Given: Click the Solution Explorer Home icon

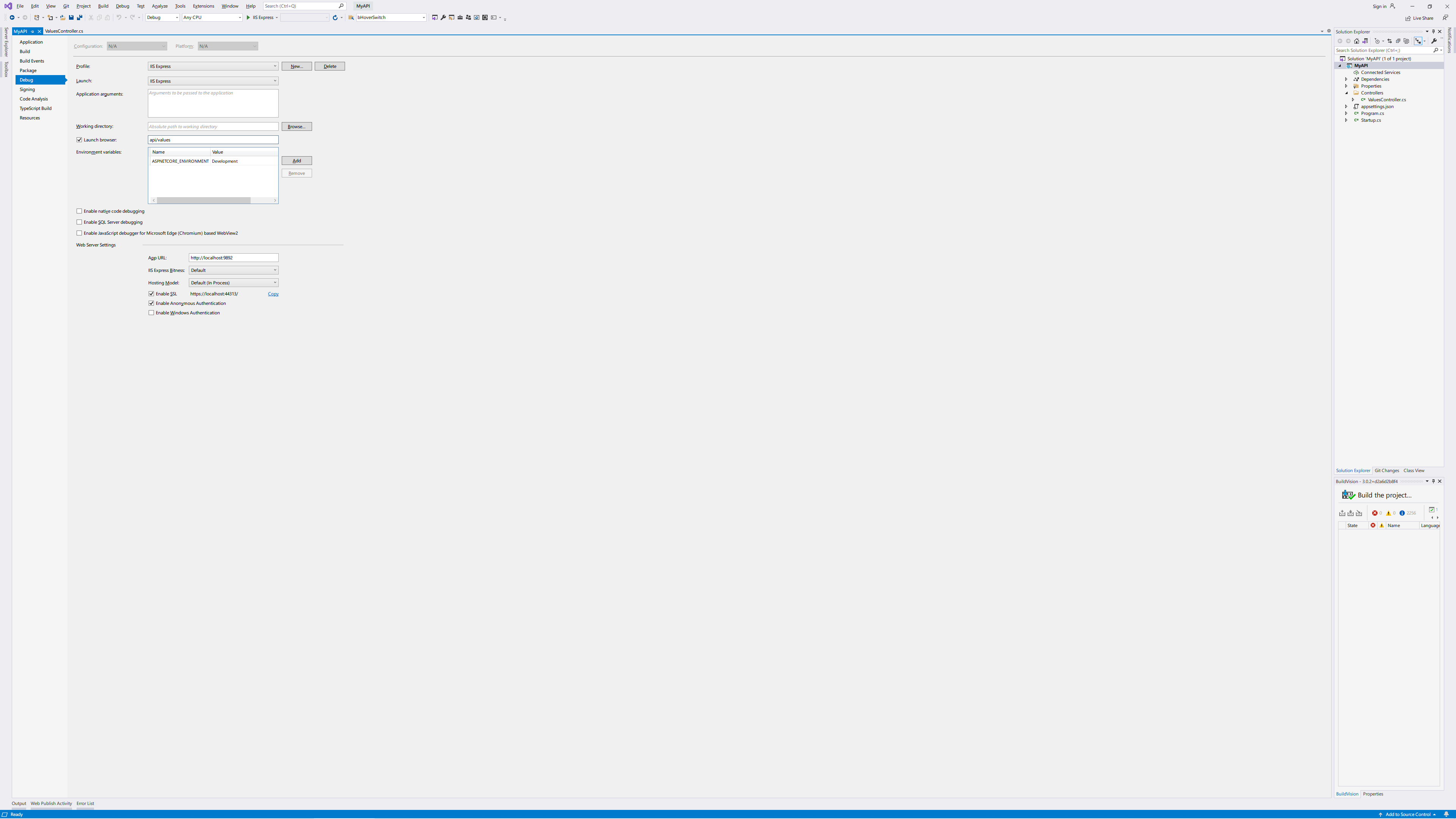Looking at the screenshot, I should tap(1357, 41).
